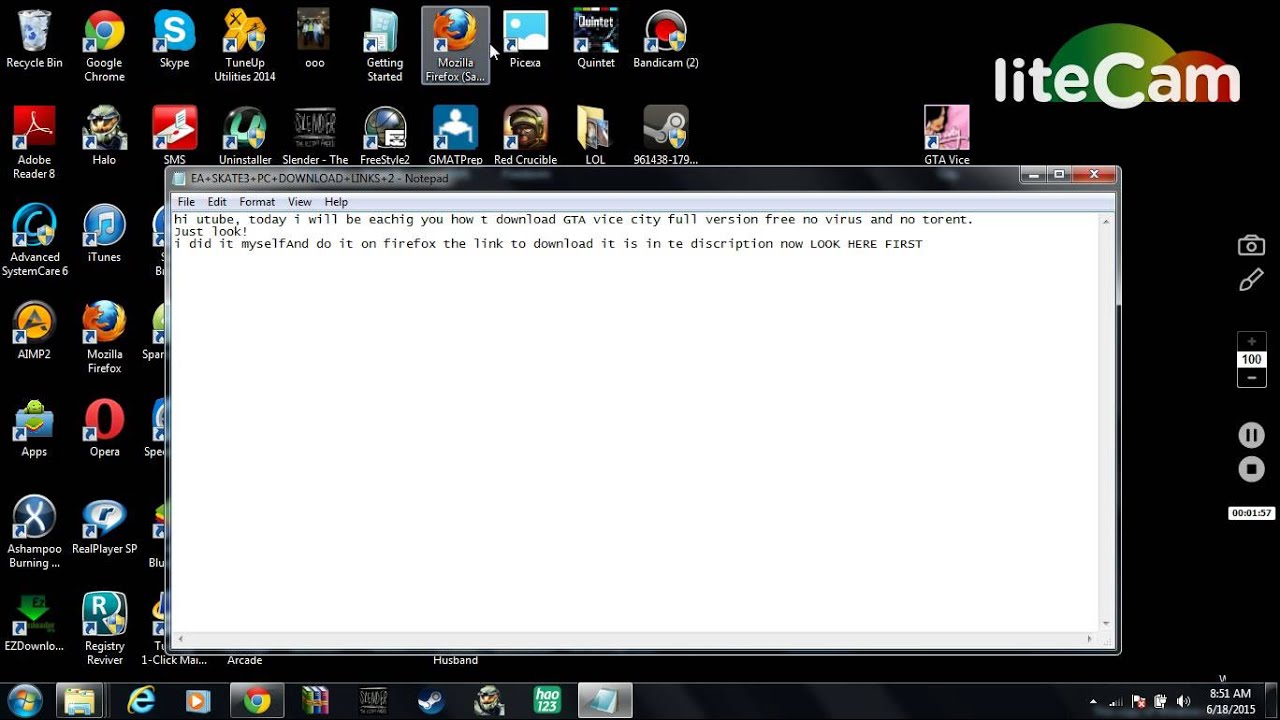Screen dimensions: 1280x720
Task: Increase liteCam zoom with the plus button
Action: (1251, 341)
